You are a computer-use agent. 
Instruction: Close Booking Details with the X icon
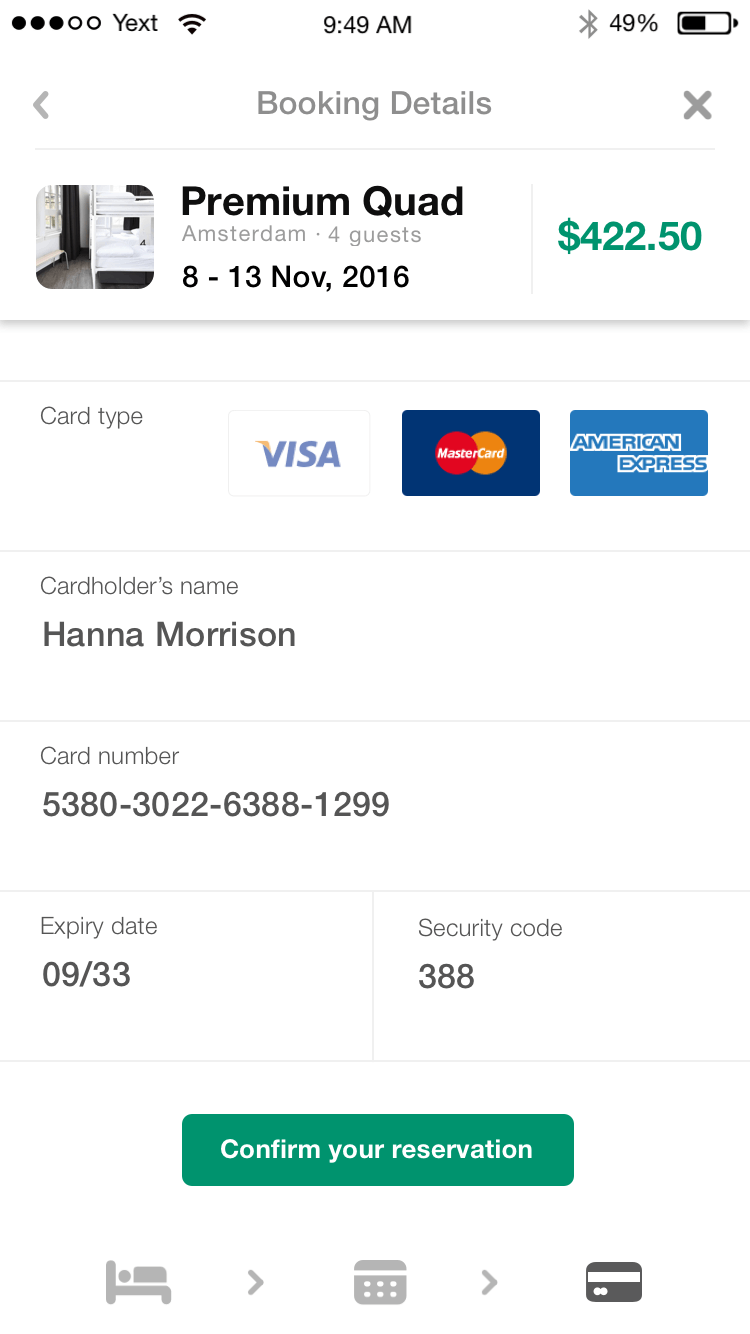coord(697,105)
